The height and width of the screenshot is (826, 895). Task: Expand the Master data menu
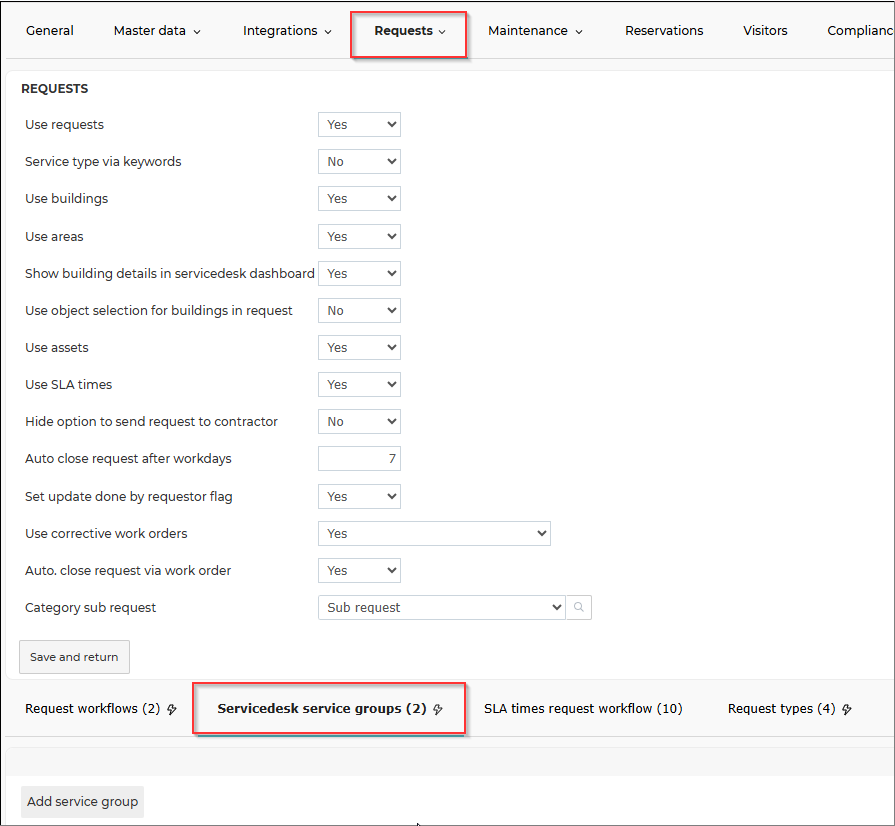click(157, 31)
